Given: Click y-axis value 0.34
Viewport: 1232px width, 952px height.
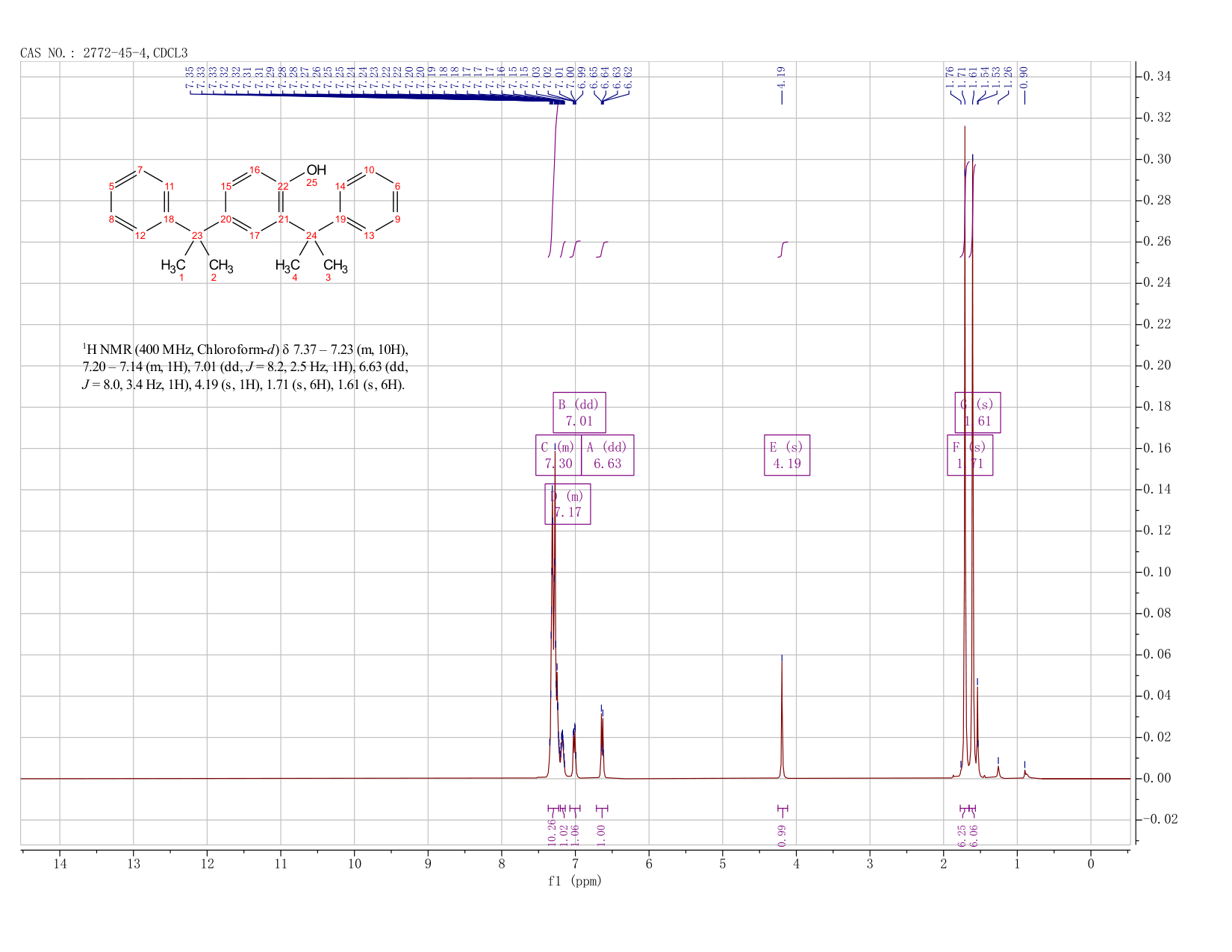Looking at the screenshot, I should pos(1156,77).
